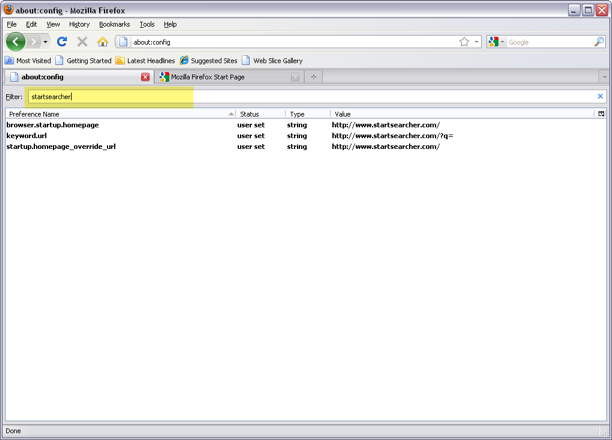Click the Stop loading X button

coord(82,41)
